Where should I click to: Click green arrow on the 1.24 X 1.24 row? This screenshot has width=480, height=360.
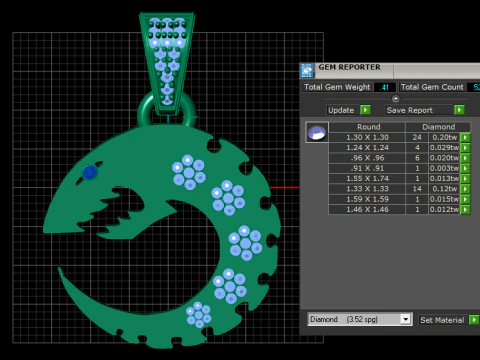tap(465, 148)
